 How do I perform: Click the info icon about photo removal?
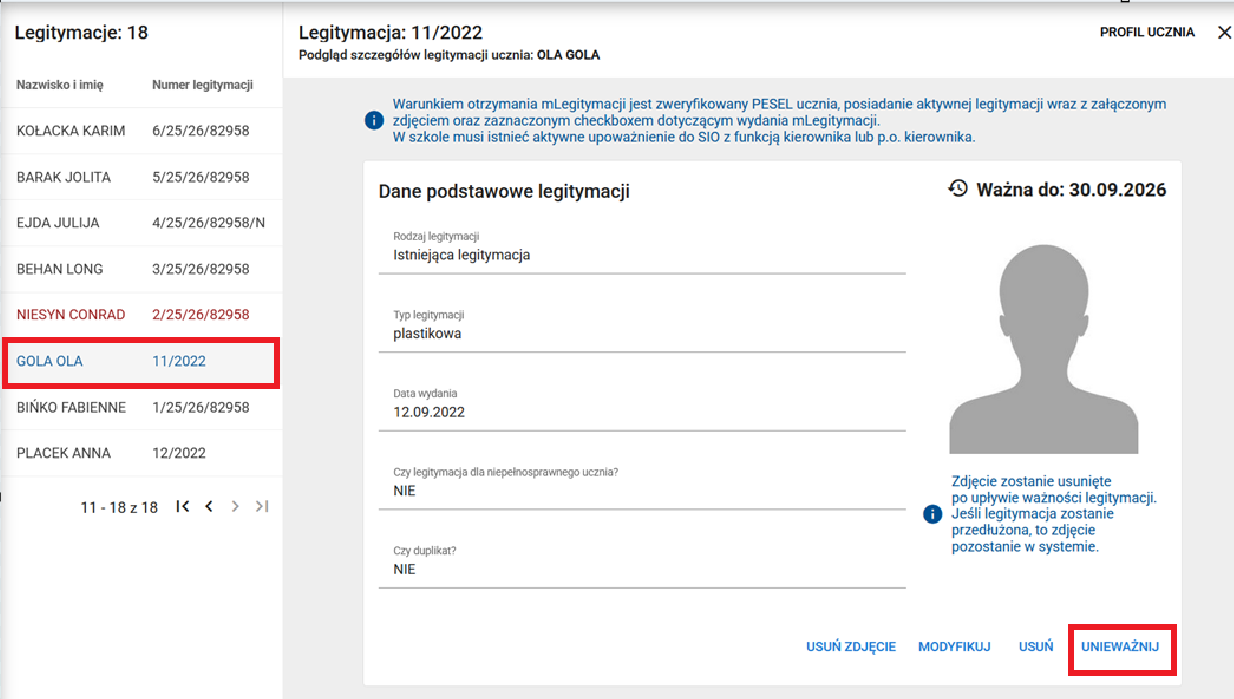point(934,513)
